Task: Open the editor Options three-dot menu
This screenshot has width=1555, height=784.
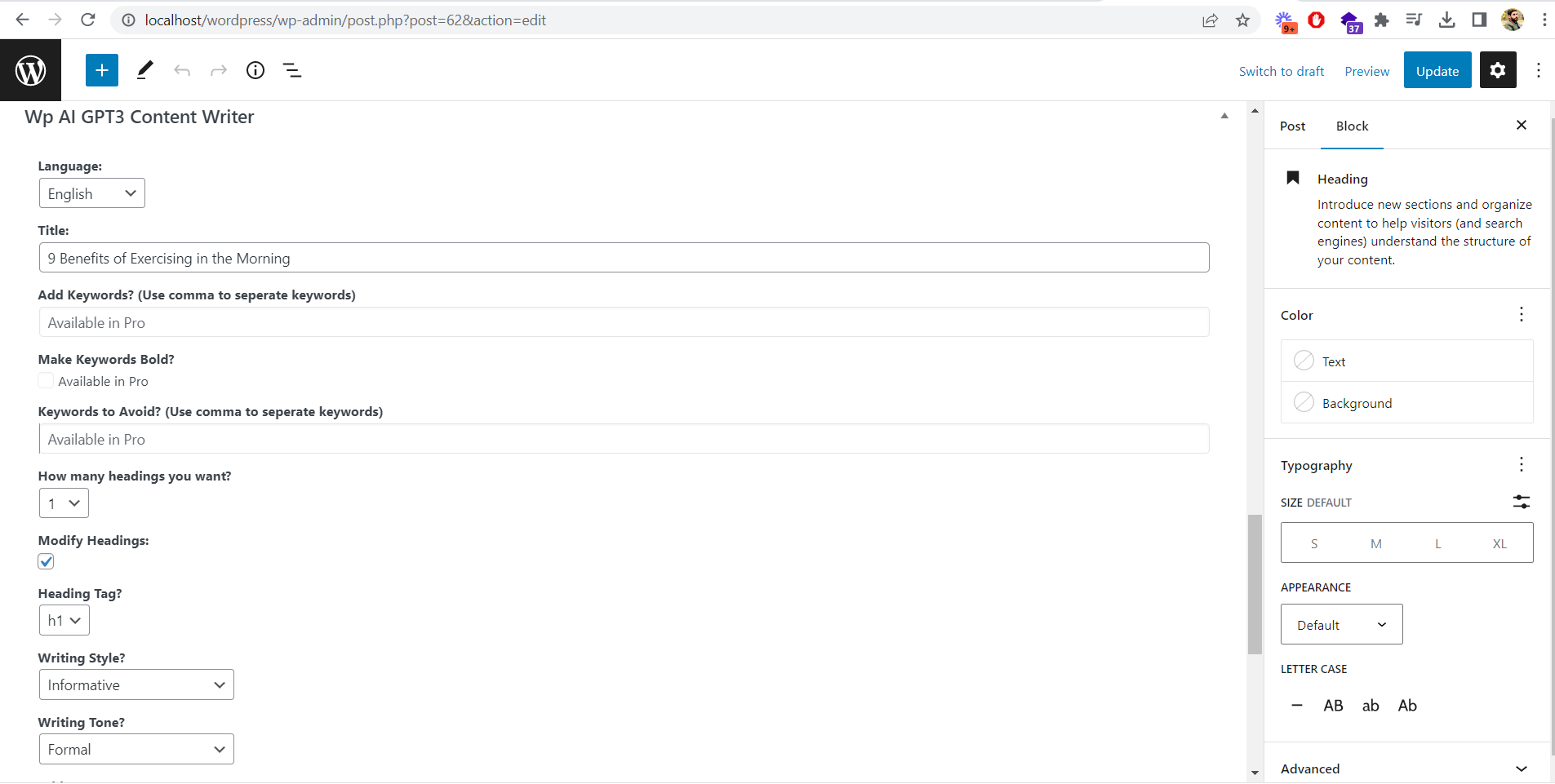Action: point(1539,70)
